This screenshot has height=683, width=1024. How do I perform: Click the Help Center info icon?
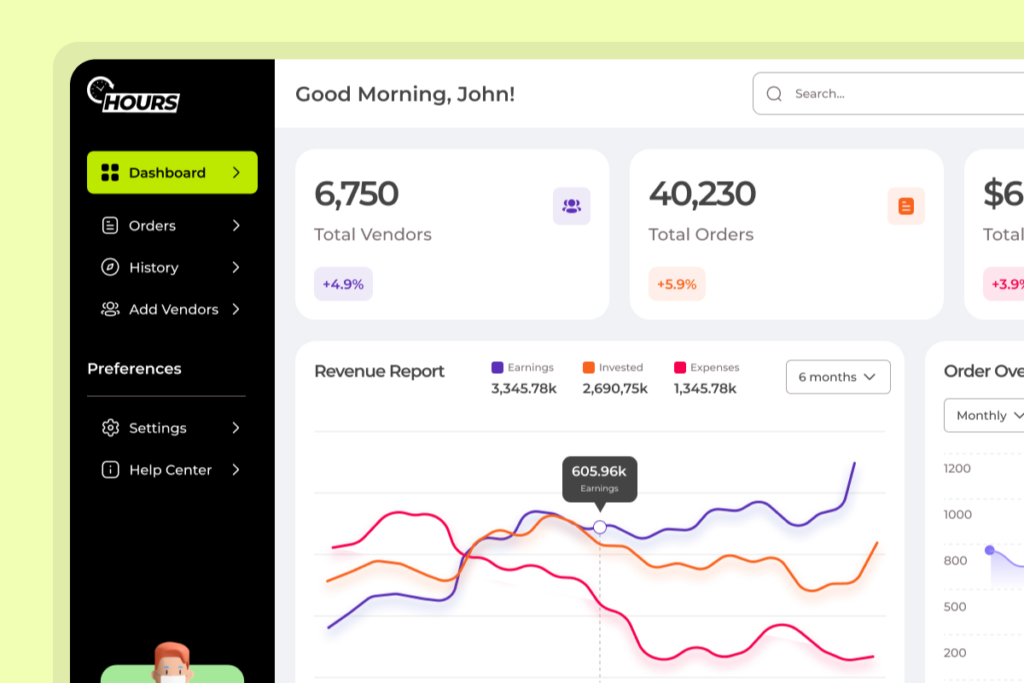tap(110, 470)
